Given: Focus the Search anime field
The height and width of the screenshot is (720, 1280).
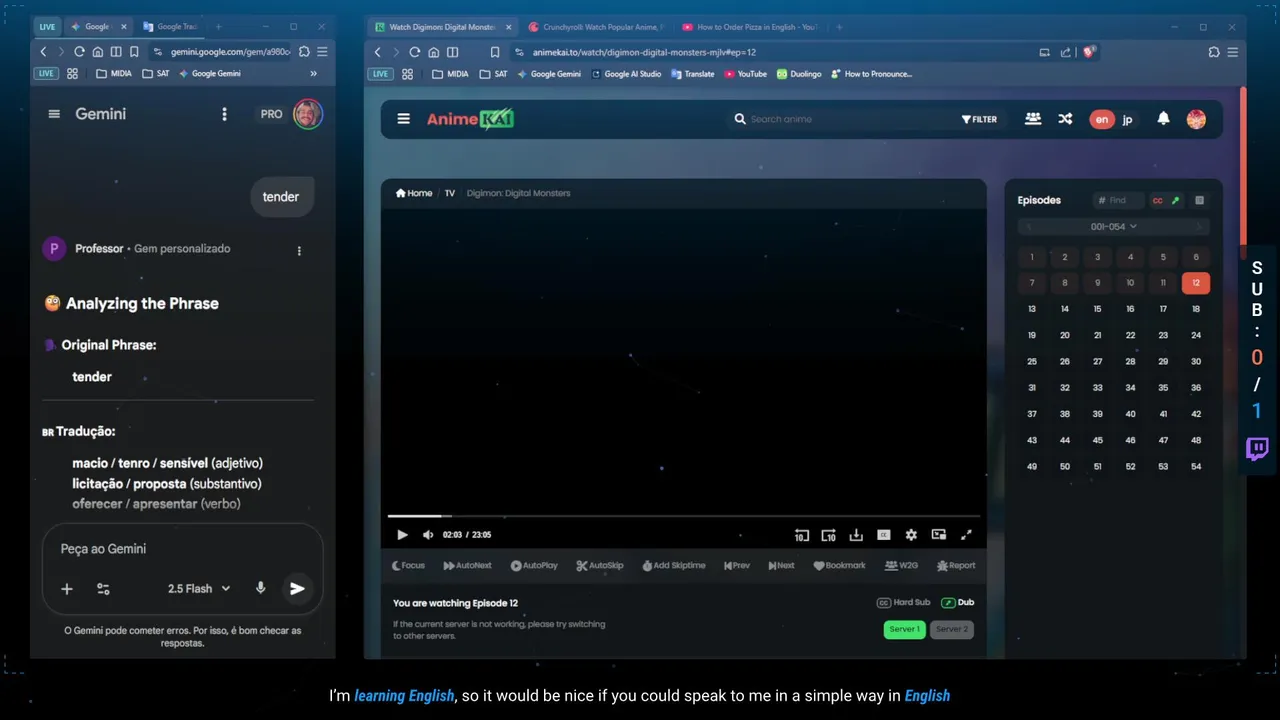Looking at the screenshot, I should pyautogui.click(x=840, y=119).
